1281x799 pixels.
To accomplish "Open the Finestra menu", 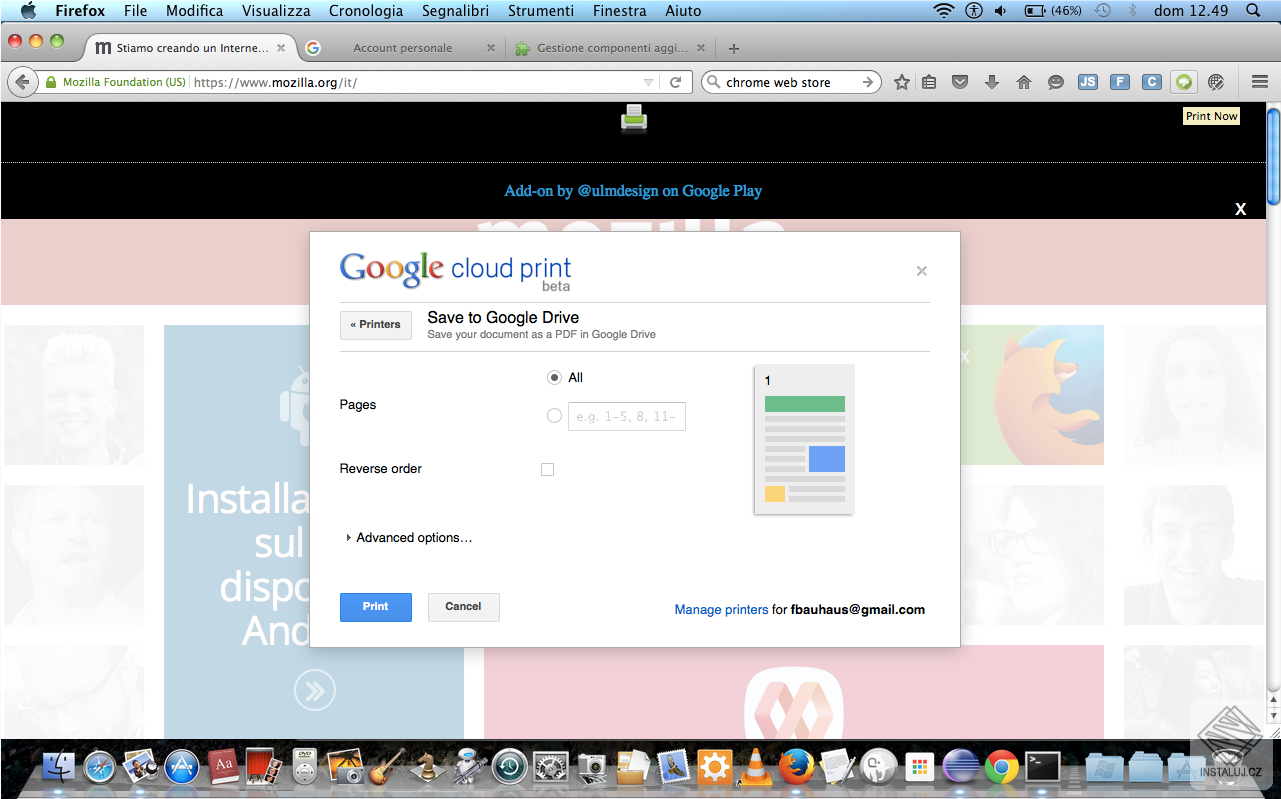I will click(619, 11).
